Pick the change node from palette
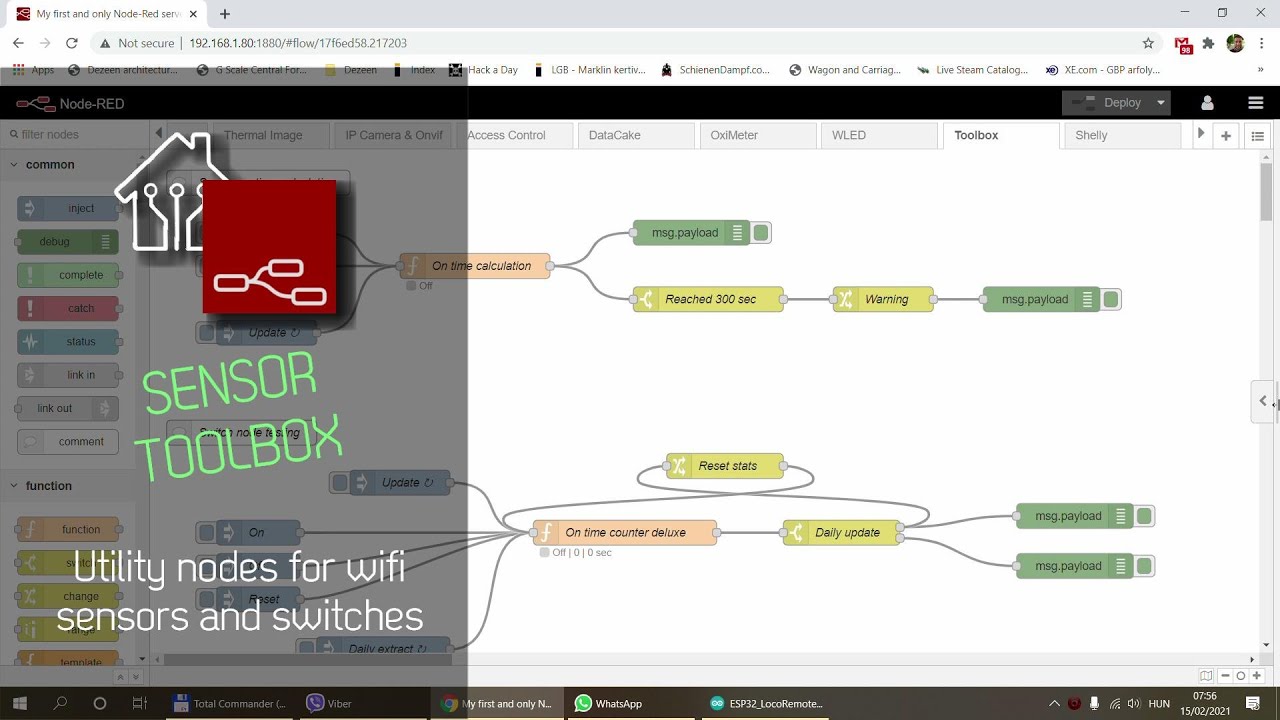 point(68,596)
